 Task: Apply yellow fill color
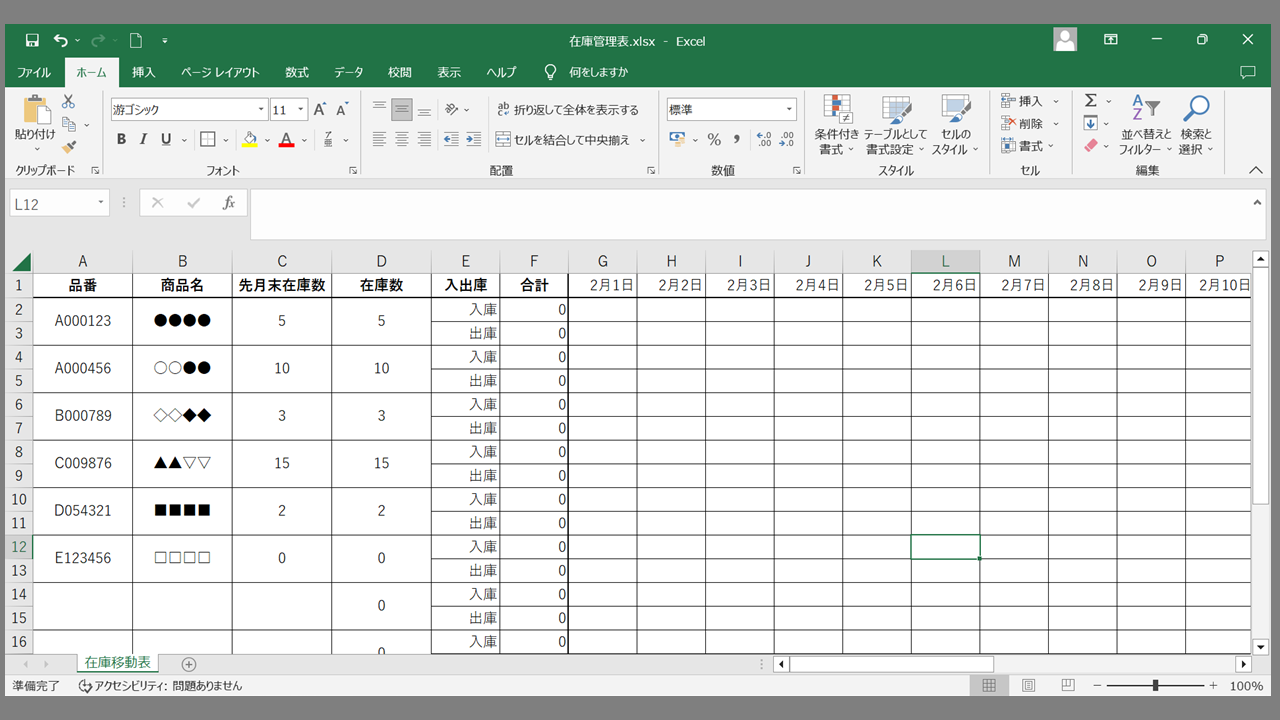250,140
